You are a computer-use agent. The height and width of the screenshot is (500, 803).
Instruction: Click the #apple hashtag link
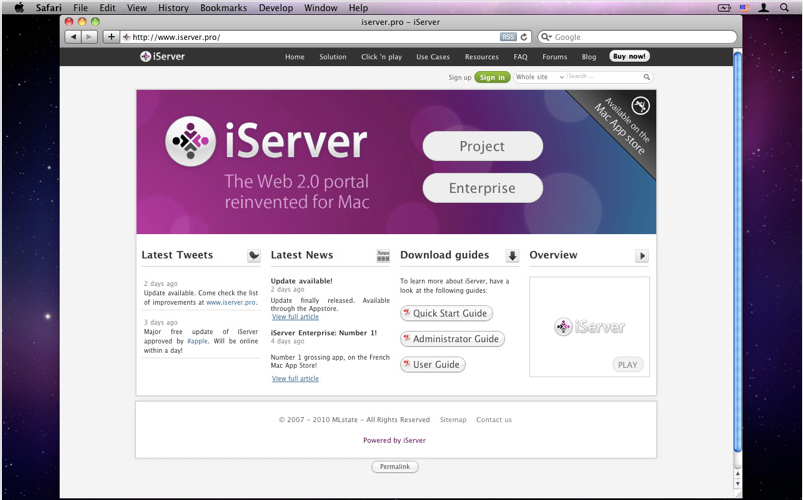click(197, 341)
